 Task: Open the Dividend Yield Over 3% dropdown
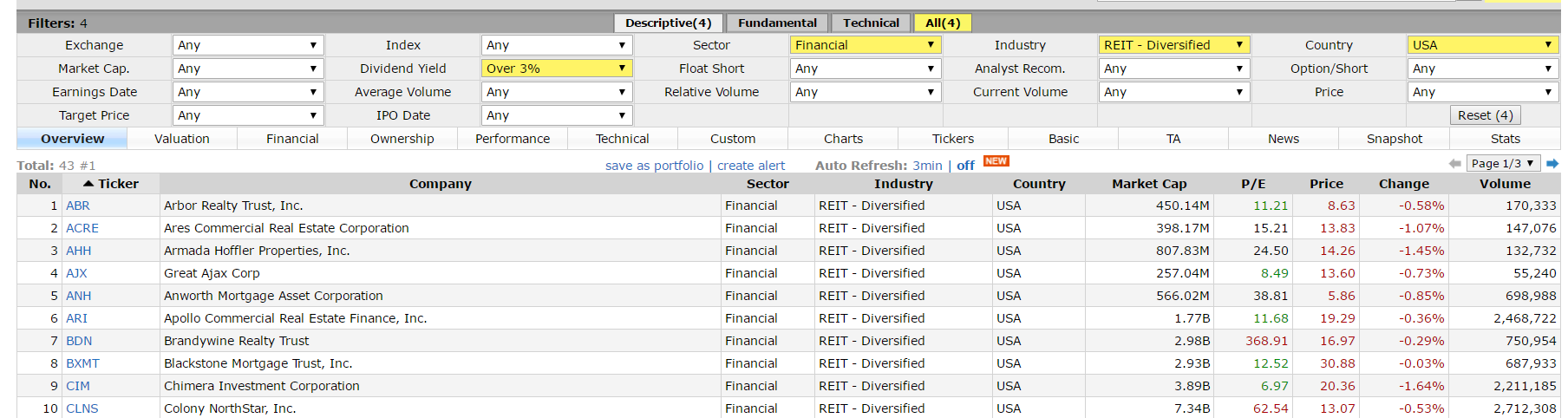(557, 69)
